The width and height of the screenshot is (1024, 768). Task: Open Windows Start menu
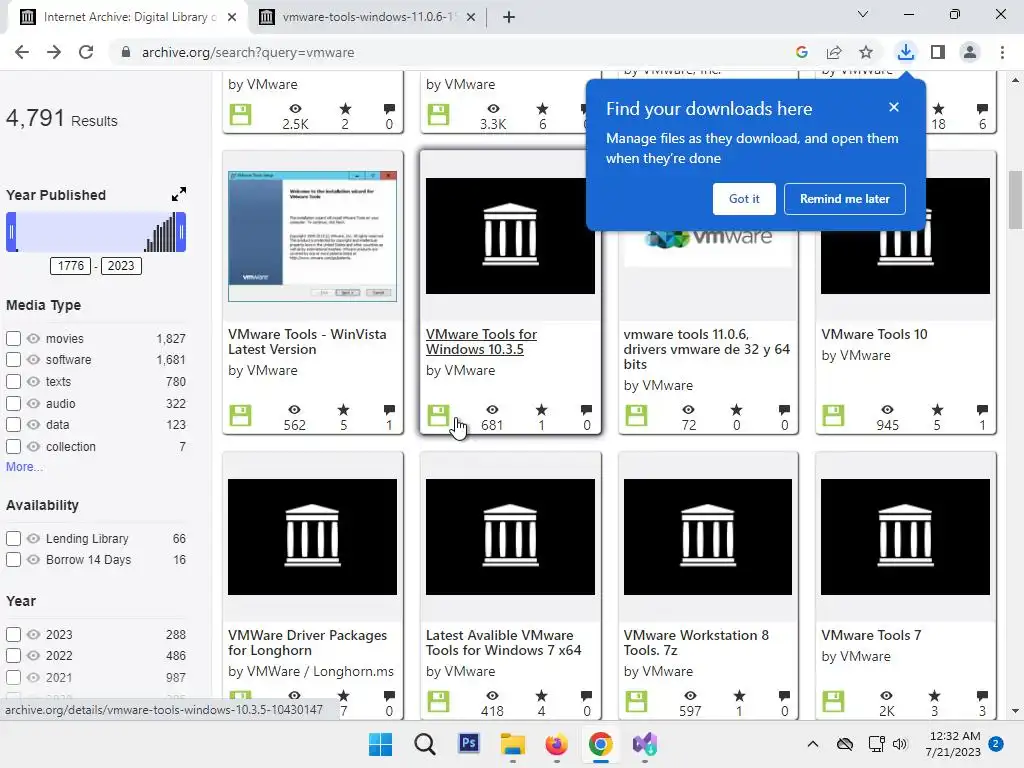(x=380, y=744)
